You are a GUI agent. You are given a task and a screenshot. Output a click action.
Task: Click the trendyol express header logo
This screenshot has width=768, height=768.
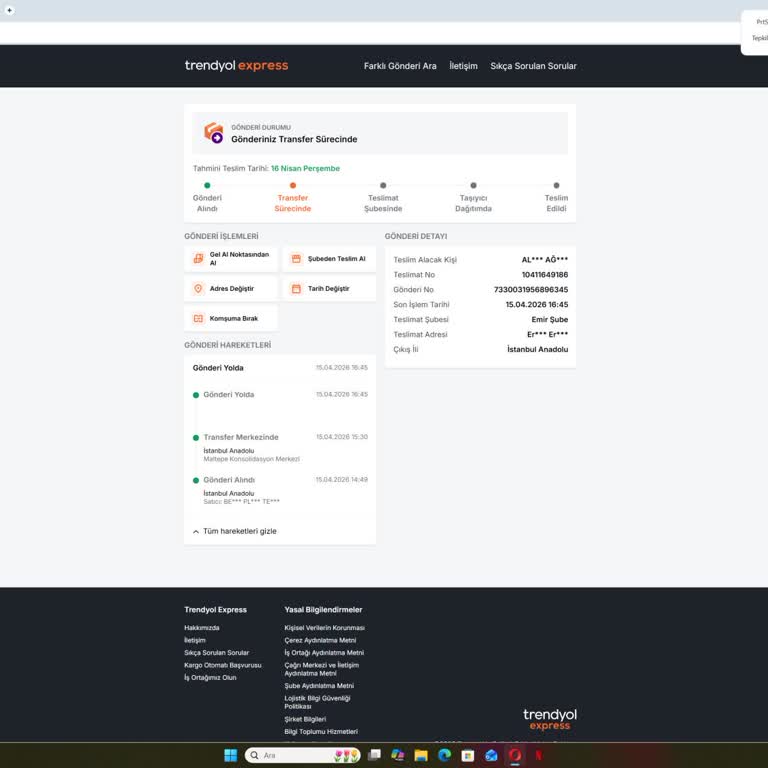[236, 66]
